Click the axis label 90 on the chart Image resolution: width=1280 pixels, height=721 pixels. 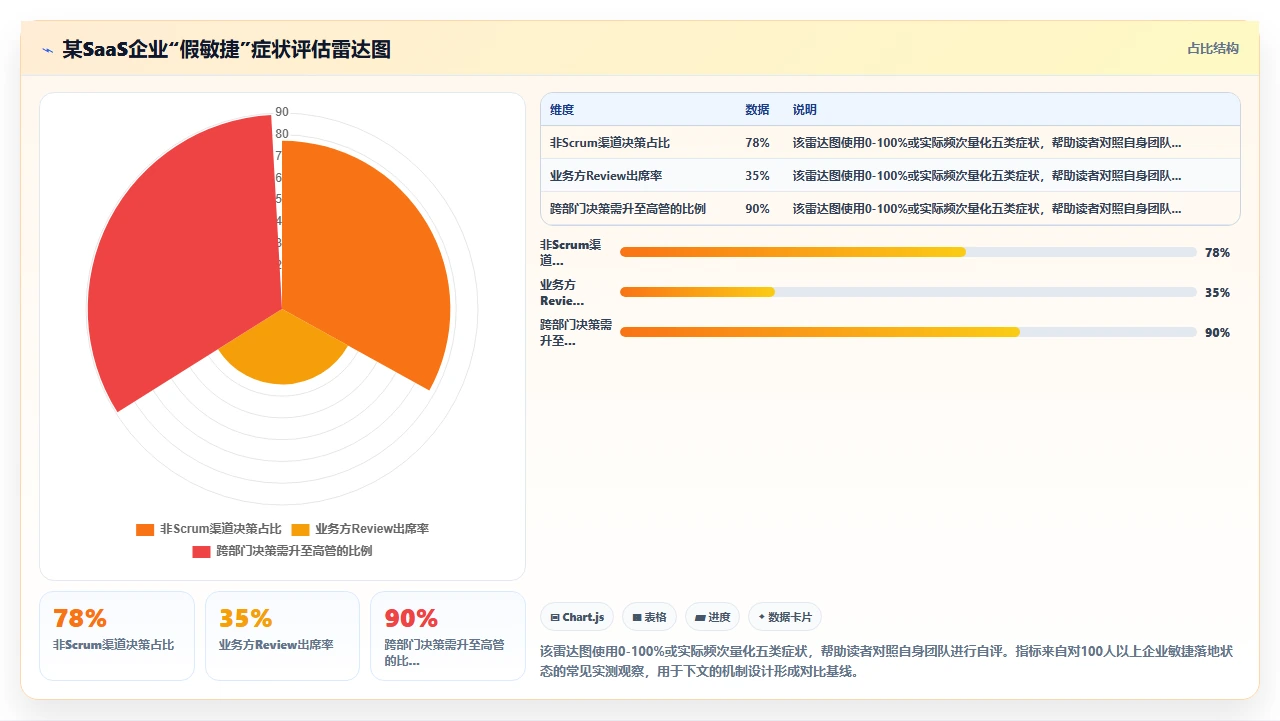tap(282, 112)
